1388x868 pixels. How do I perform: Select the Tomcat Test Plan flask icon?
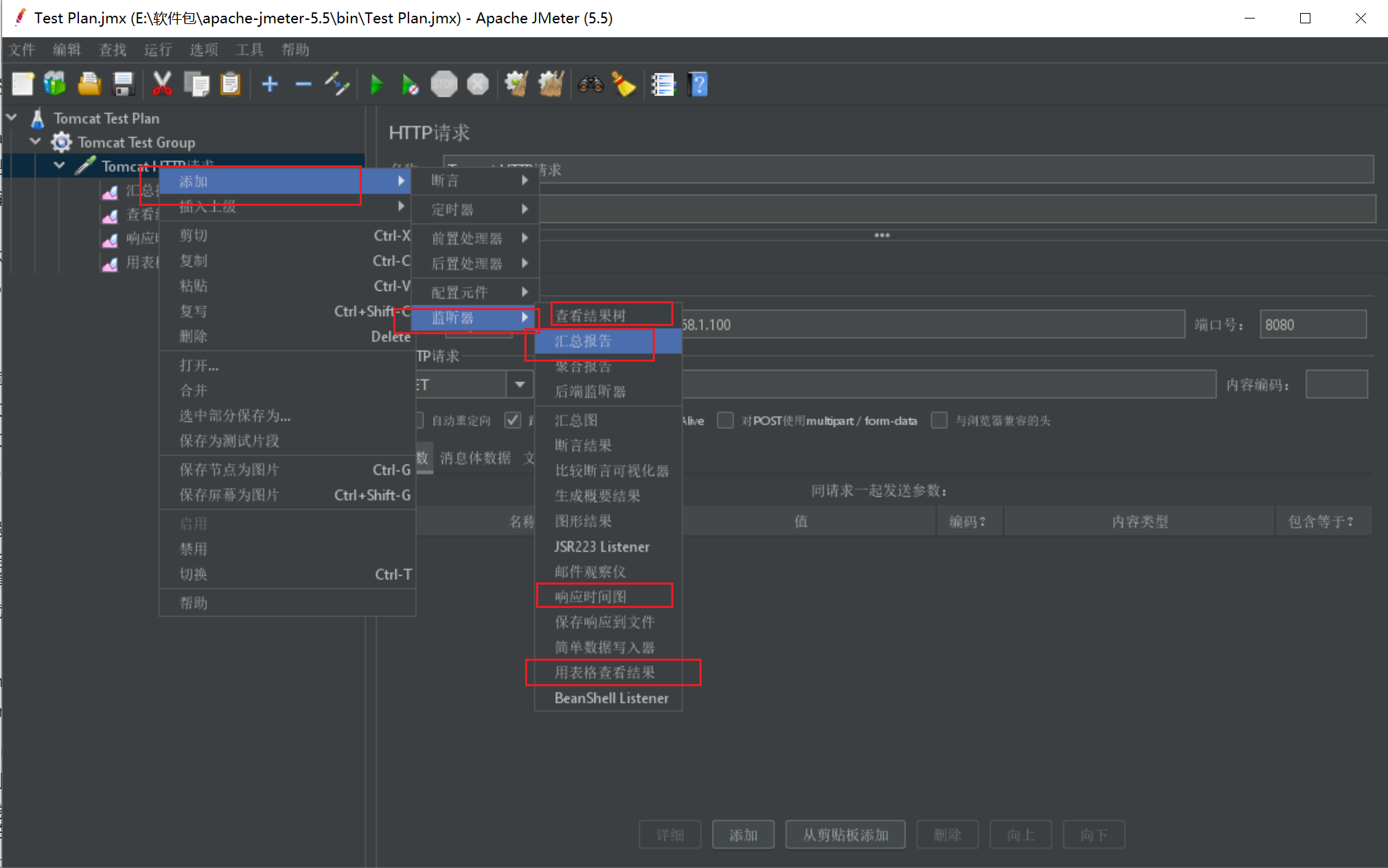click(x=38, y=118)
